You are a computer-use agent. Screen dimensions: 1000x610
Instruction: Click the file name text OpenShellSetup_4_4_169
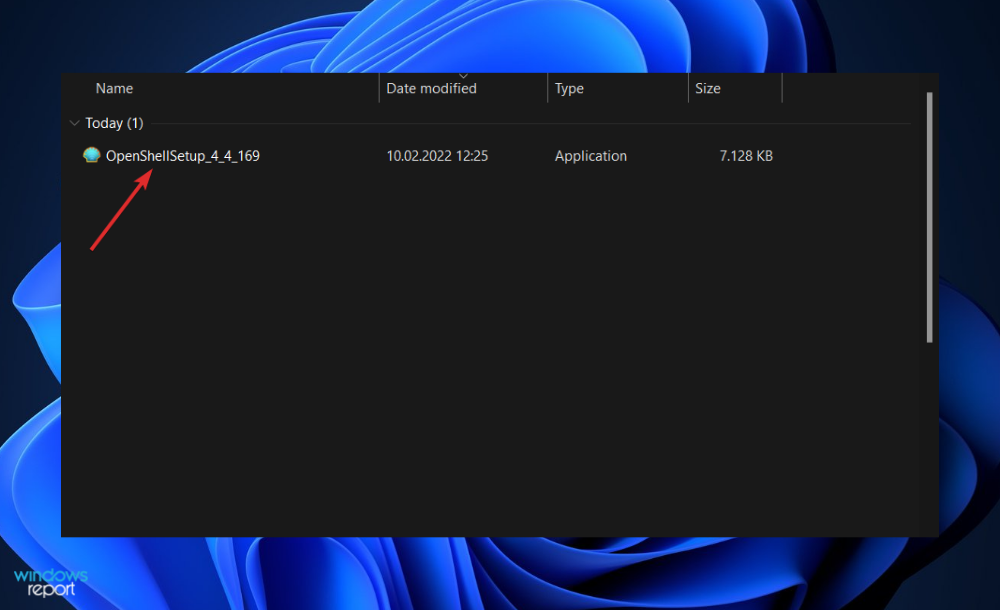[181, 155]
